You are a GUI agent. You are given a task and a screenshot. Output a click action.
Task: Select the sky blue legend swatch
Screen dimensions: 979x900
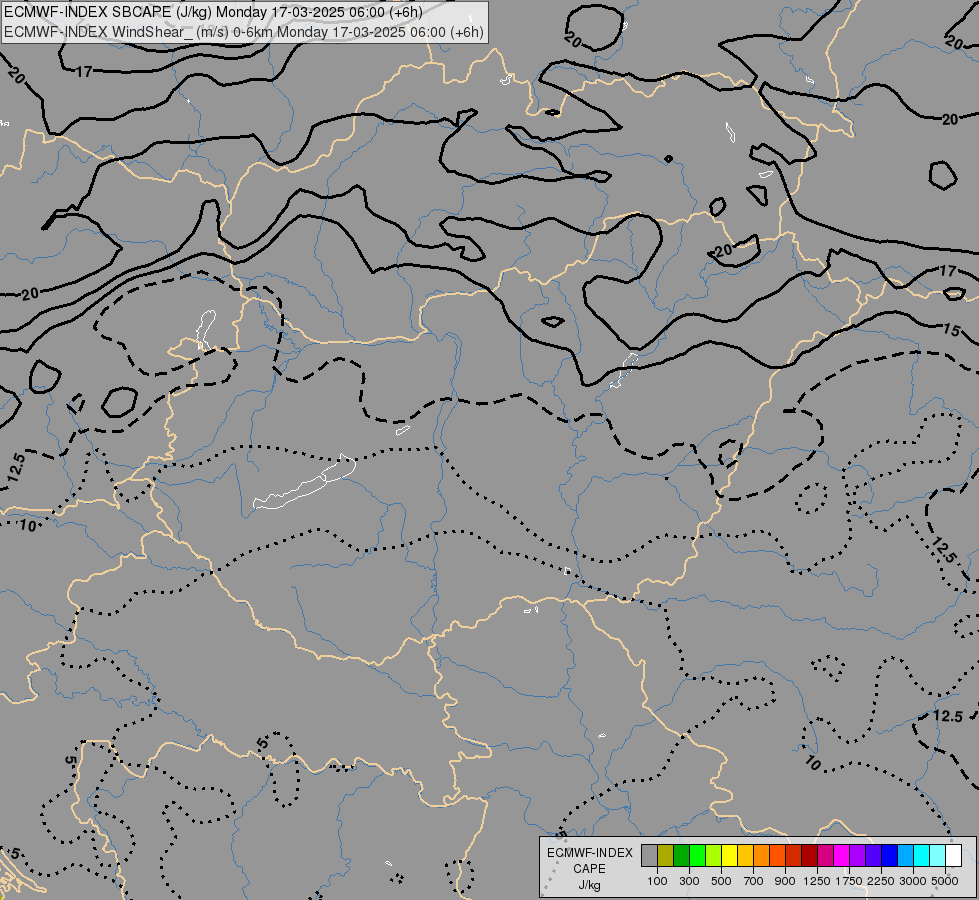tap(905, 856)
